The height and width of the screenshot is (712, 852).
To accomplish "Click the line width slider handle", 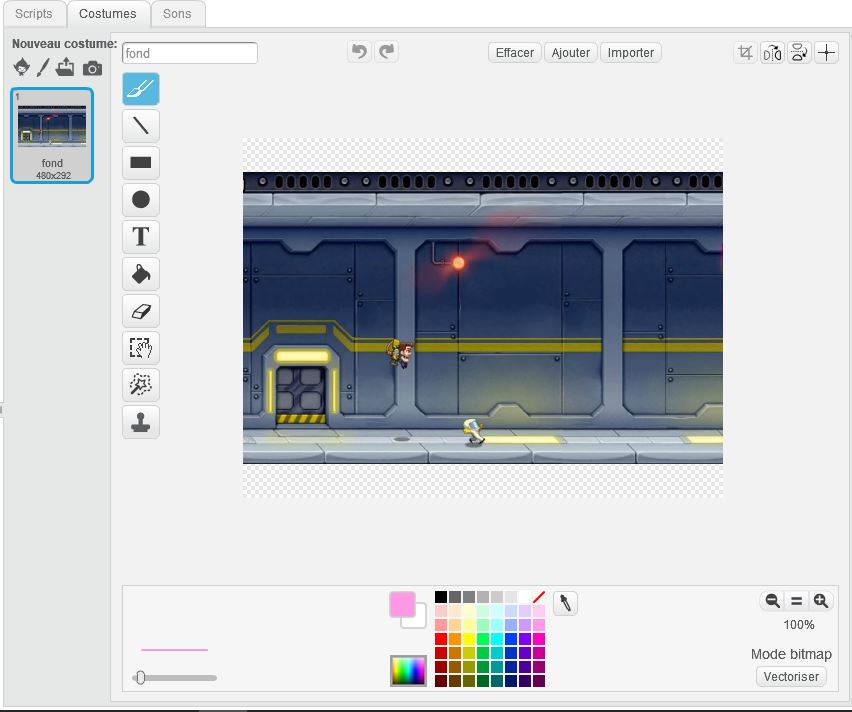I will tap(140, 677).
